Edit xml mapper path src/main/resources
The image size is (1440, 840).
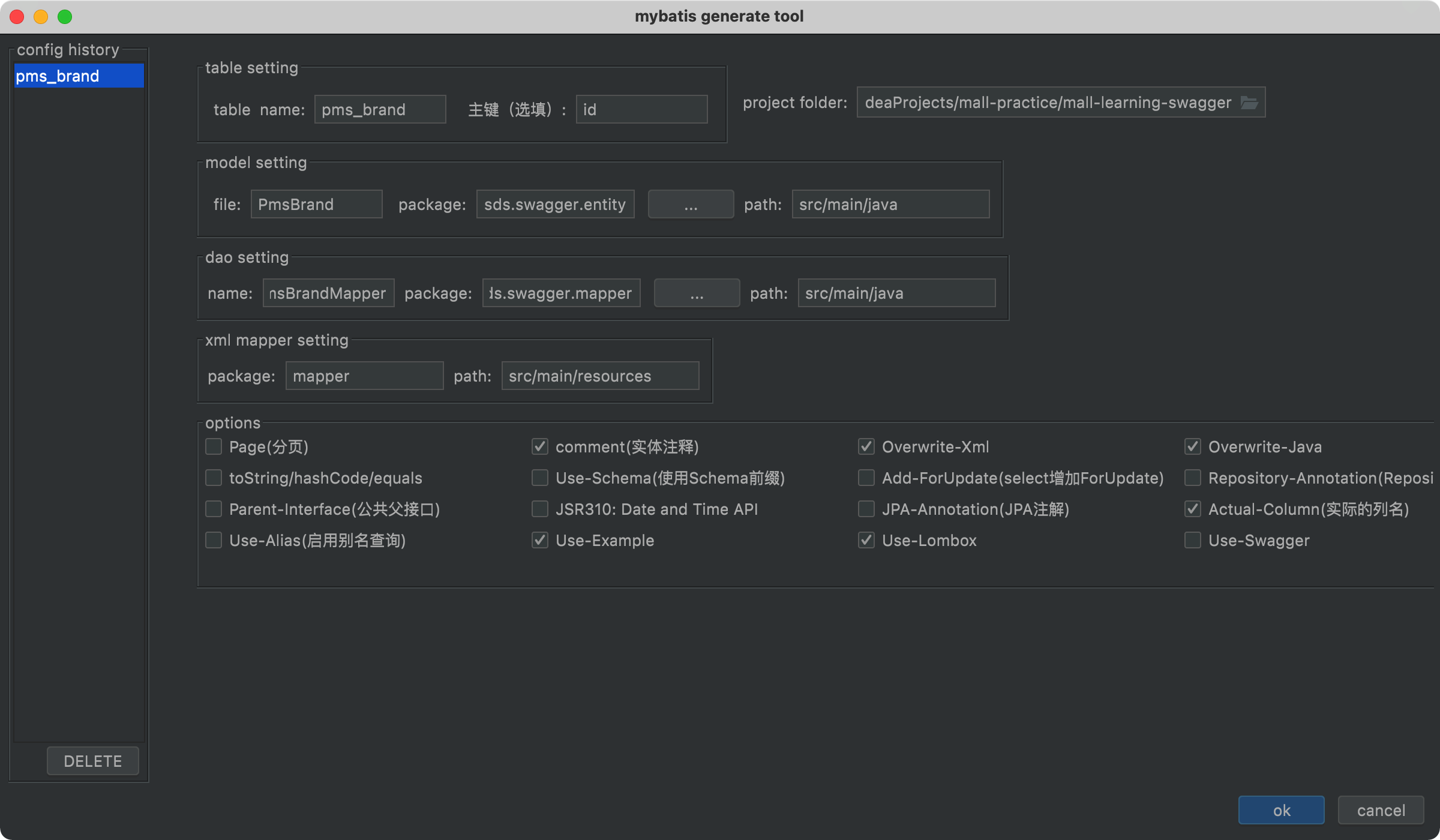601,376
